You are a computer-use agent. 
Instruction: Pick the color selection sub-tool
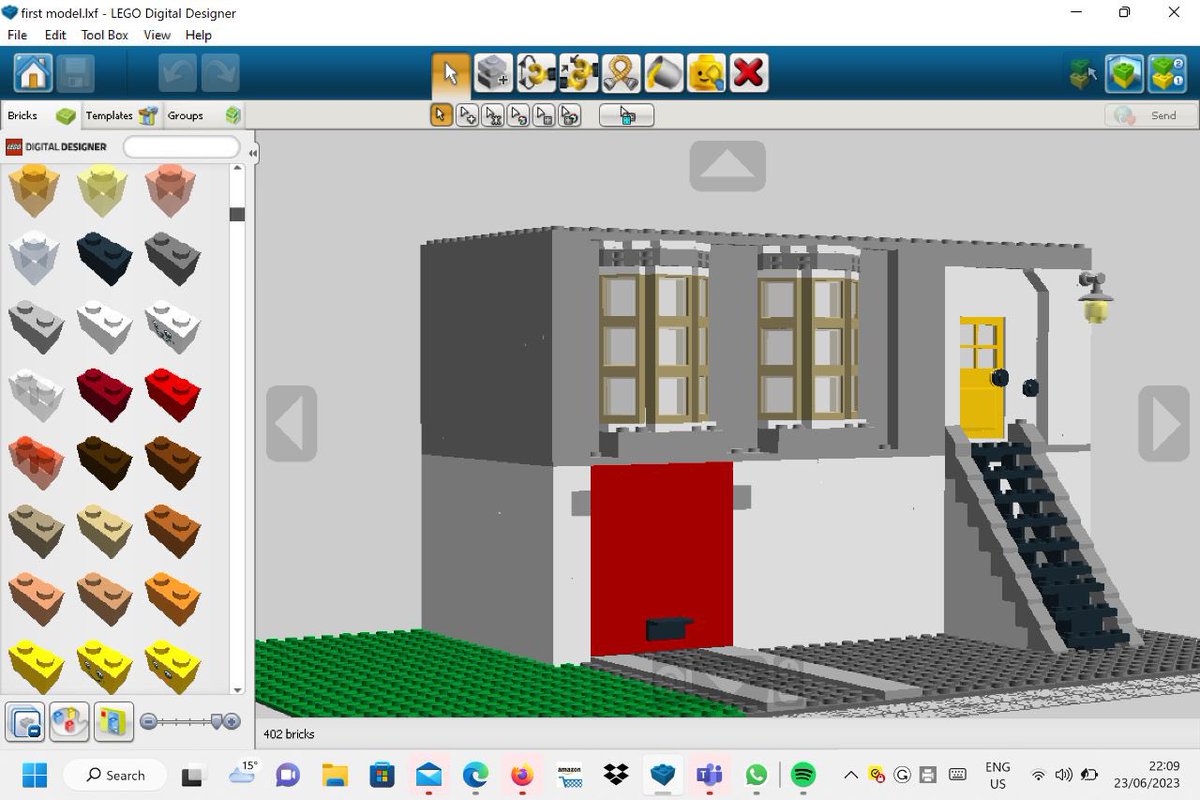pos(518,115)
